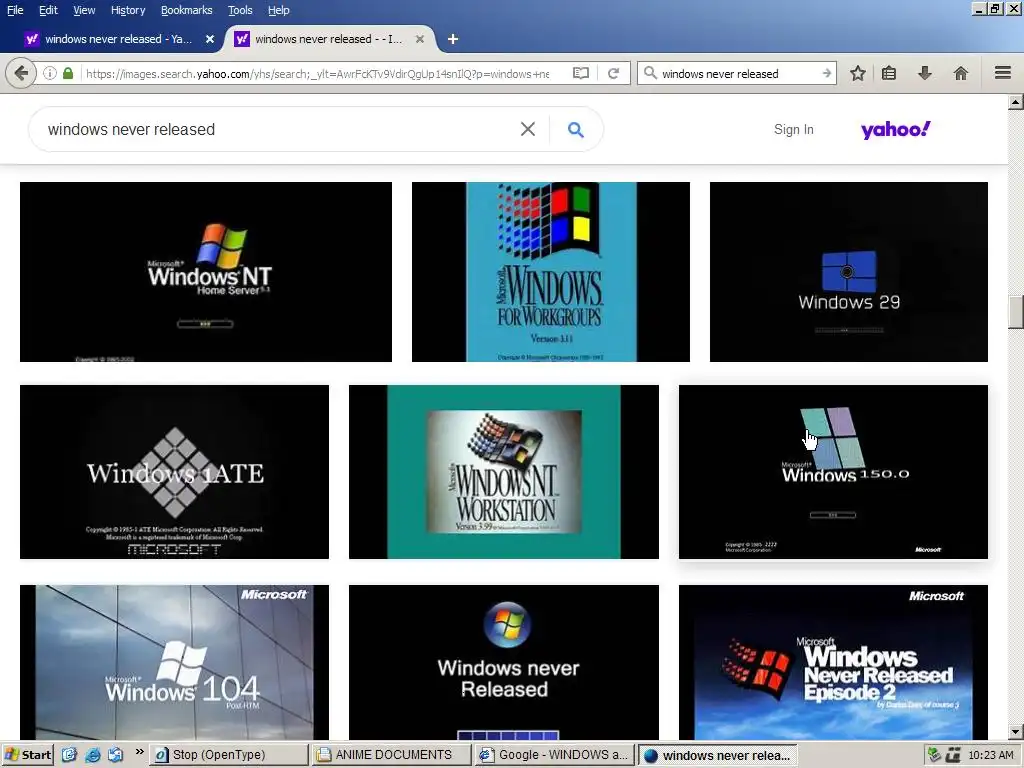Open the Edit menu
The height and width of the screenshot is (768, 1024).
click(x=48, y=10)
